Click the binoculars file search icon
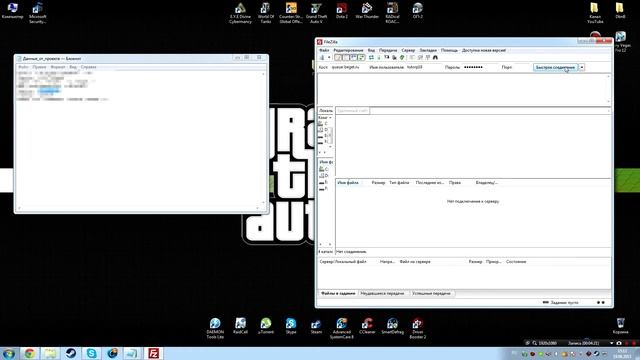The width and height of the screenshot is (640, 360). point(435,58)
